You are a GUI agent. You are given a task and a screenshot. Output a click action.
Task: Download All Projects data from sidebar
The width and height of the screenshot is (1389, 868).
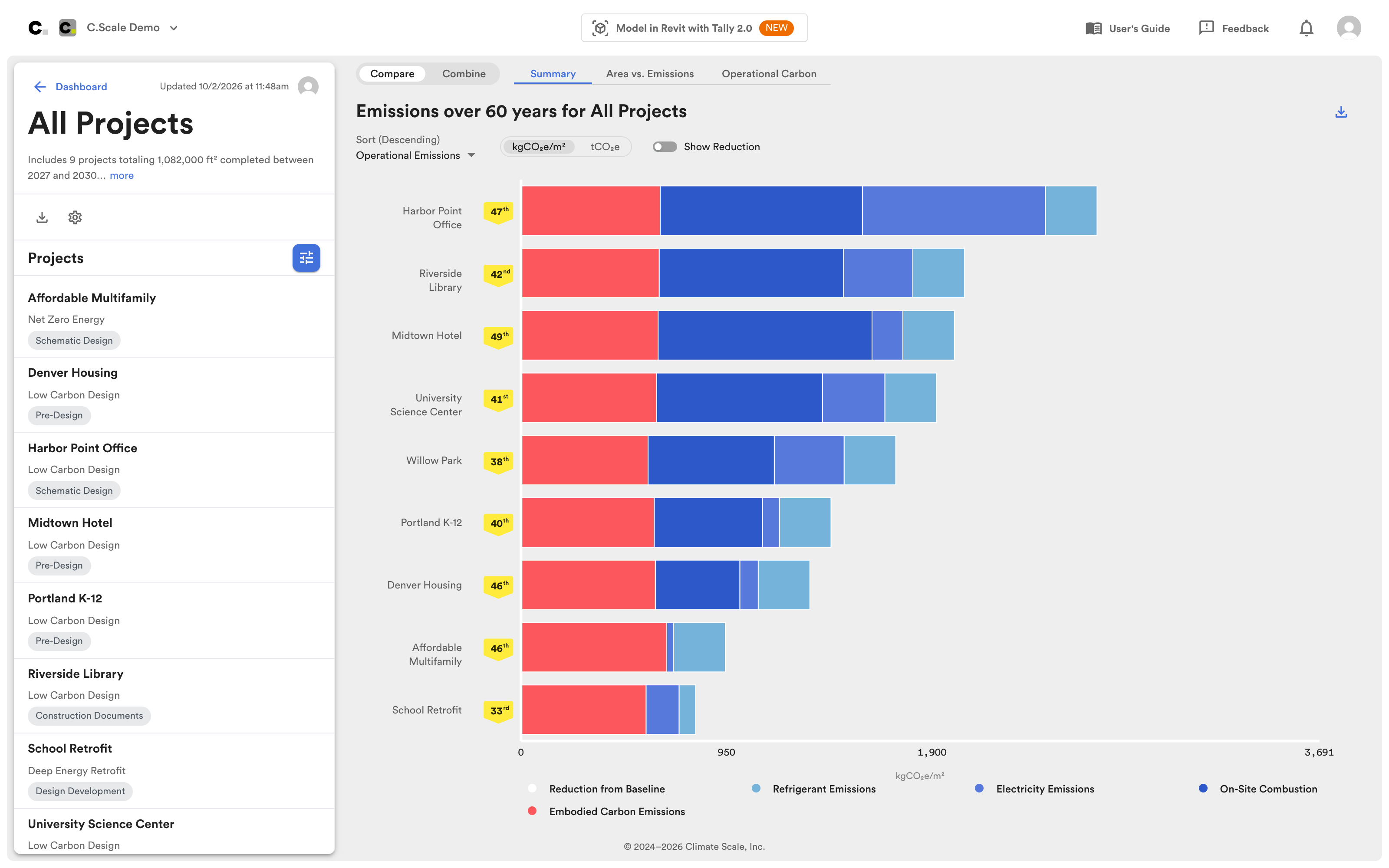[42, 217]
